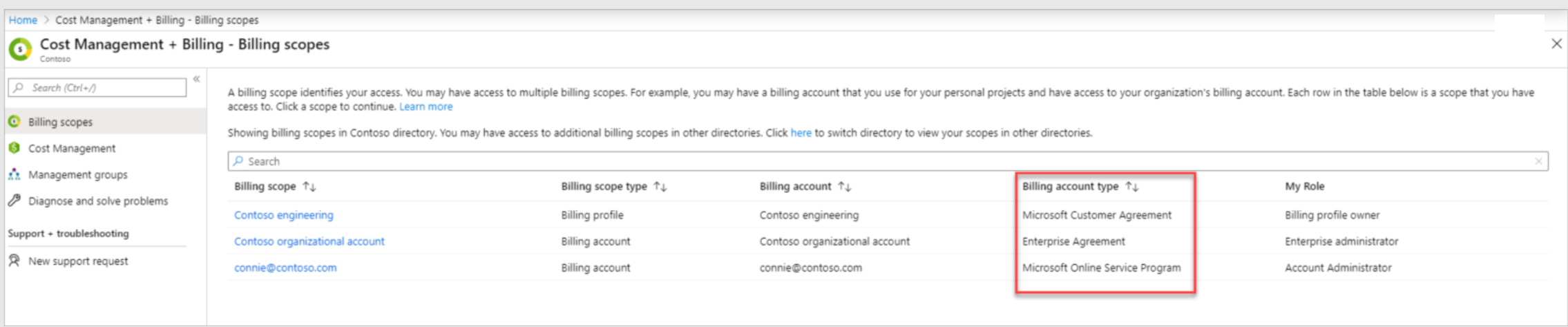This screenshot has width=1568, height=327.
Task: Open the connie@contoso.com billing scope
Action: pos(285,268)
